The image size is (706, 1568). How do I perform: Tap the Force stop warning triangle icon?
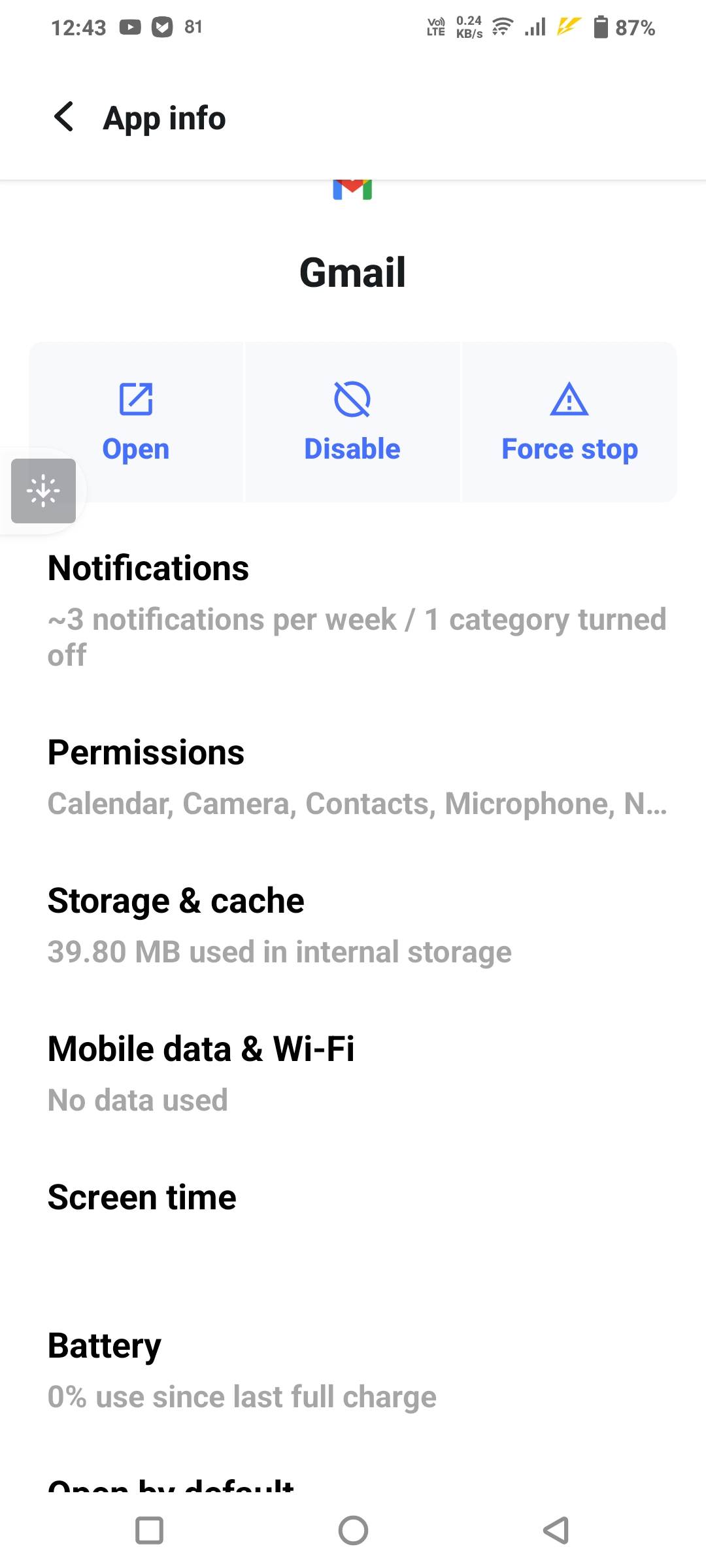pyautogui.click(x=569, y=399)
